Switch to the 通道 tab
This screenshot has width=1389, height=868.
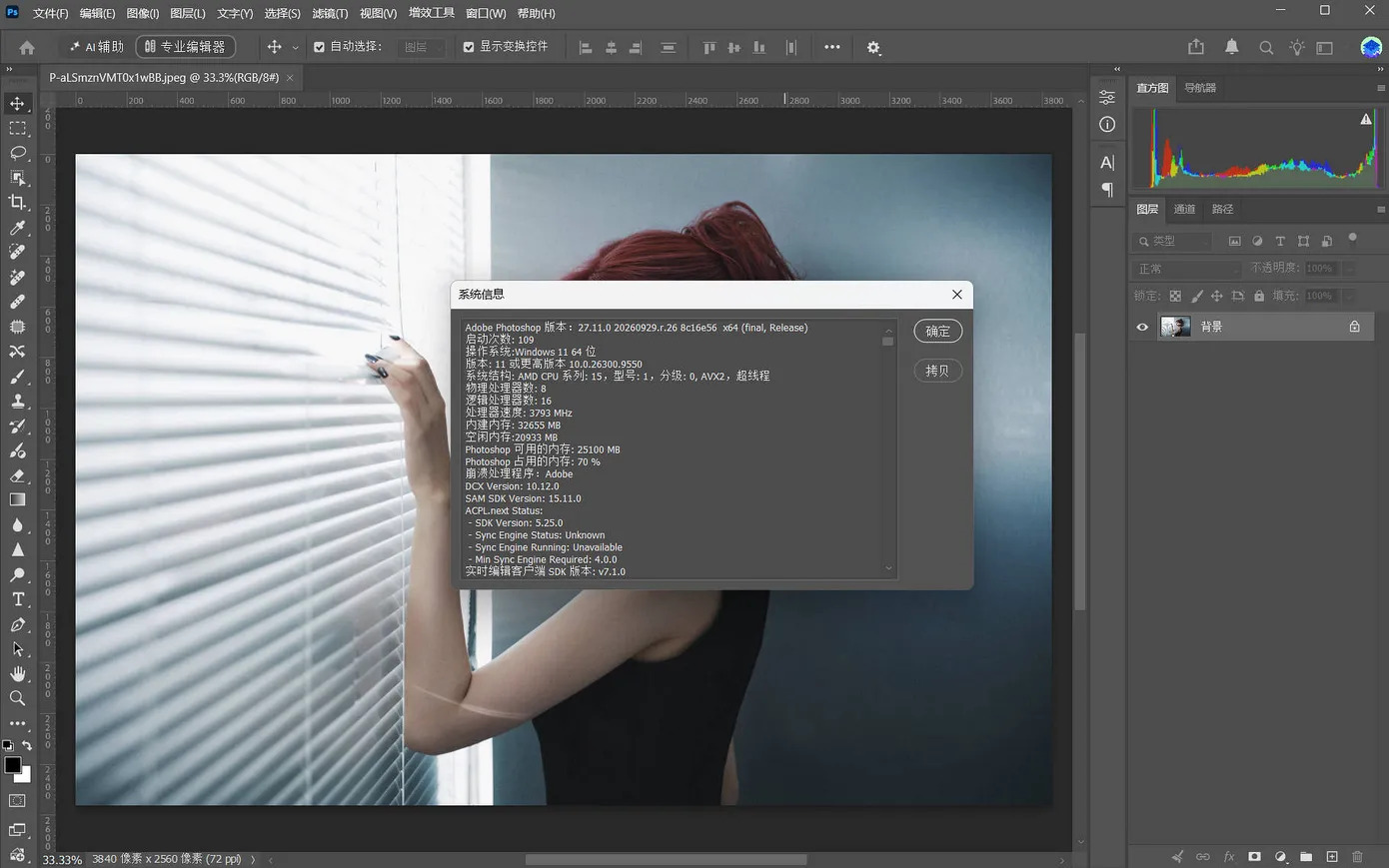coord(1184,209)
